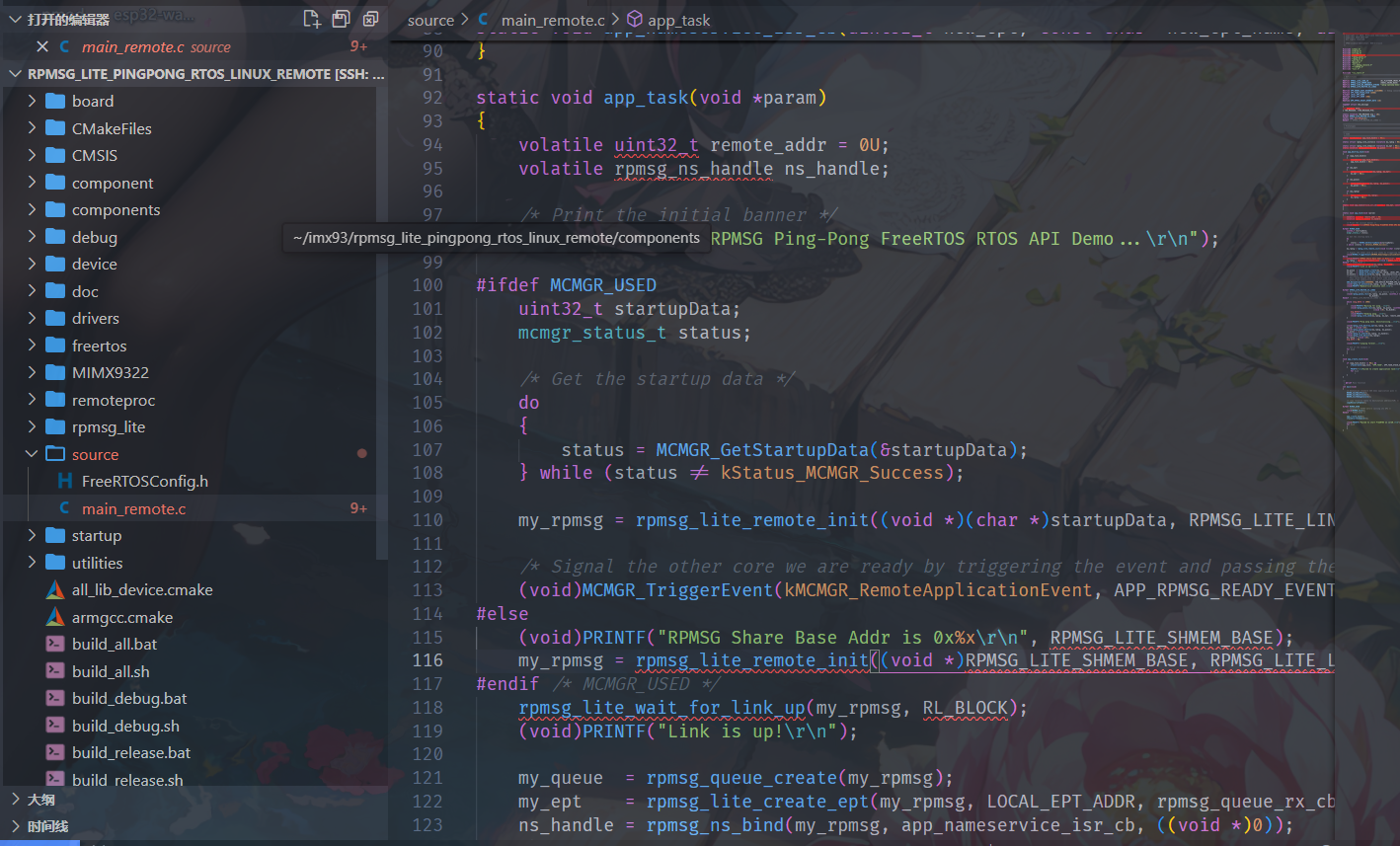The width and height of the screenshot is (1400, 846).
Task: Click the Close All Editors icon
Action: [370, 19]
